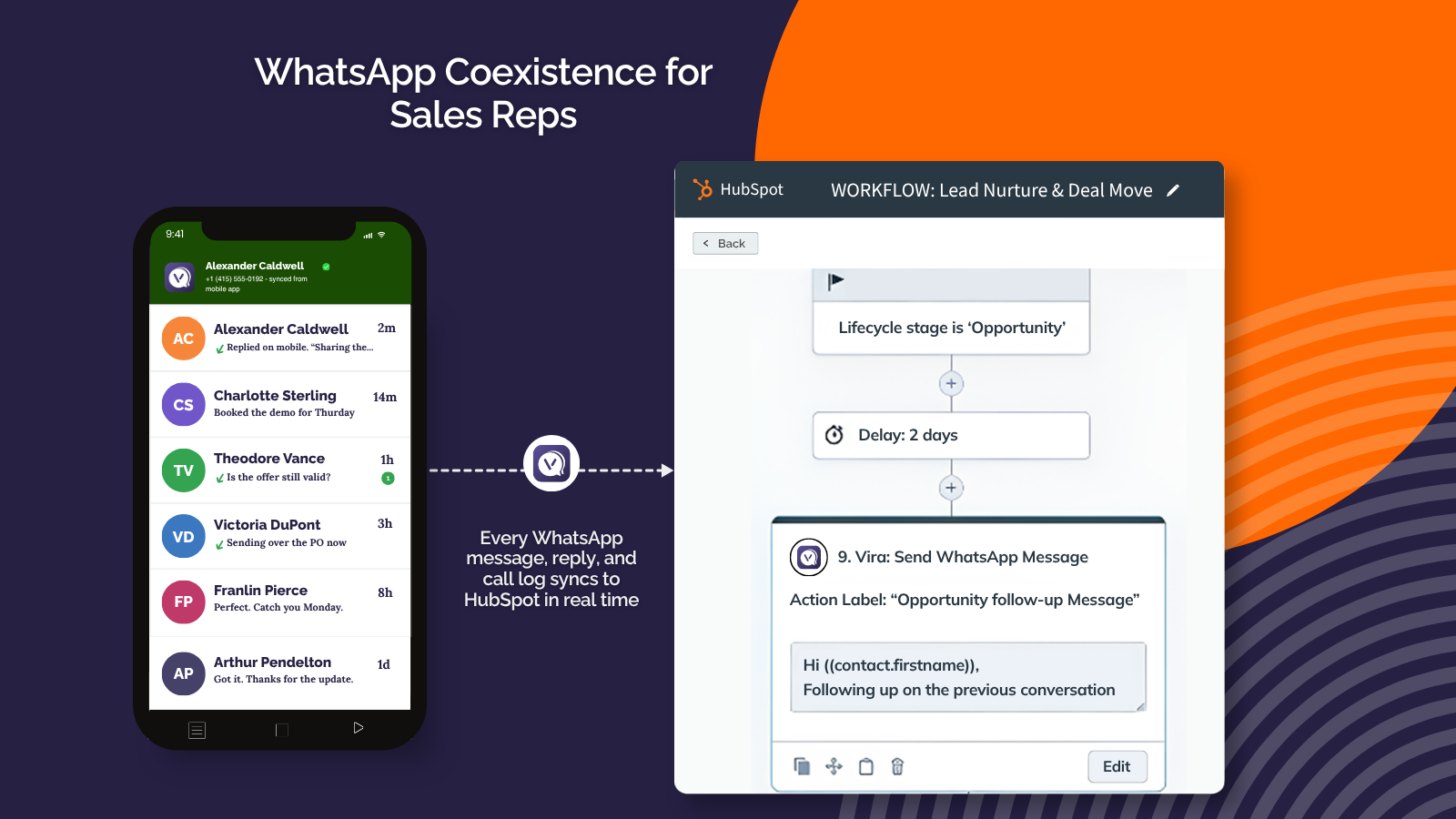Viewport: 1456px width, 819px height.
Task: Open Theodore Vance conversation
Action: pyautogui.click(x=280, y=470)
